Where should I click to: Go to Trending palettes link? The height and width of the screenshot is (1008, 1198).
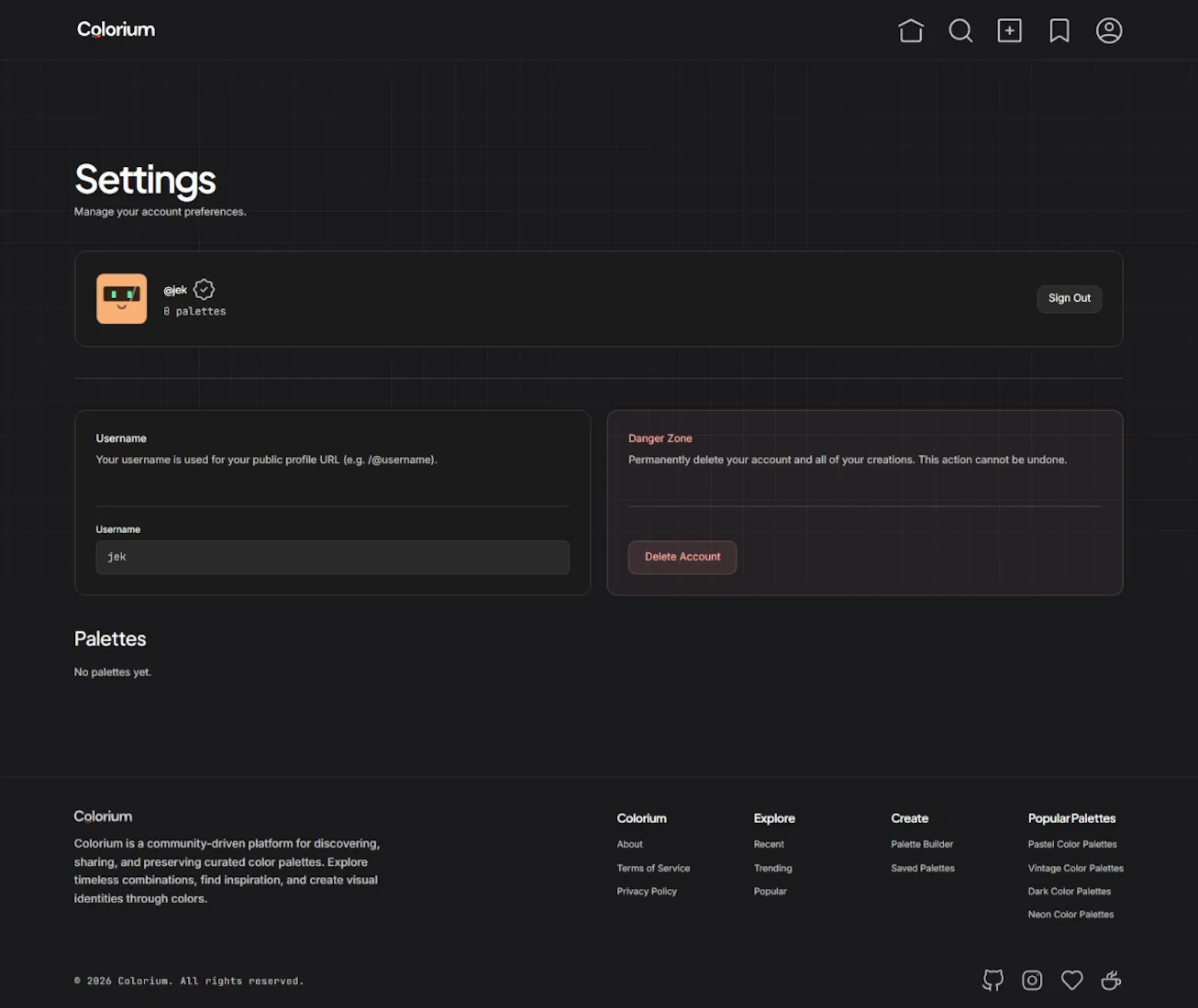pos(773,868)
